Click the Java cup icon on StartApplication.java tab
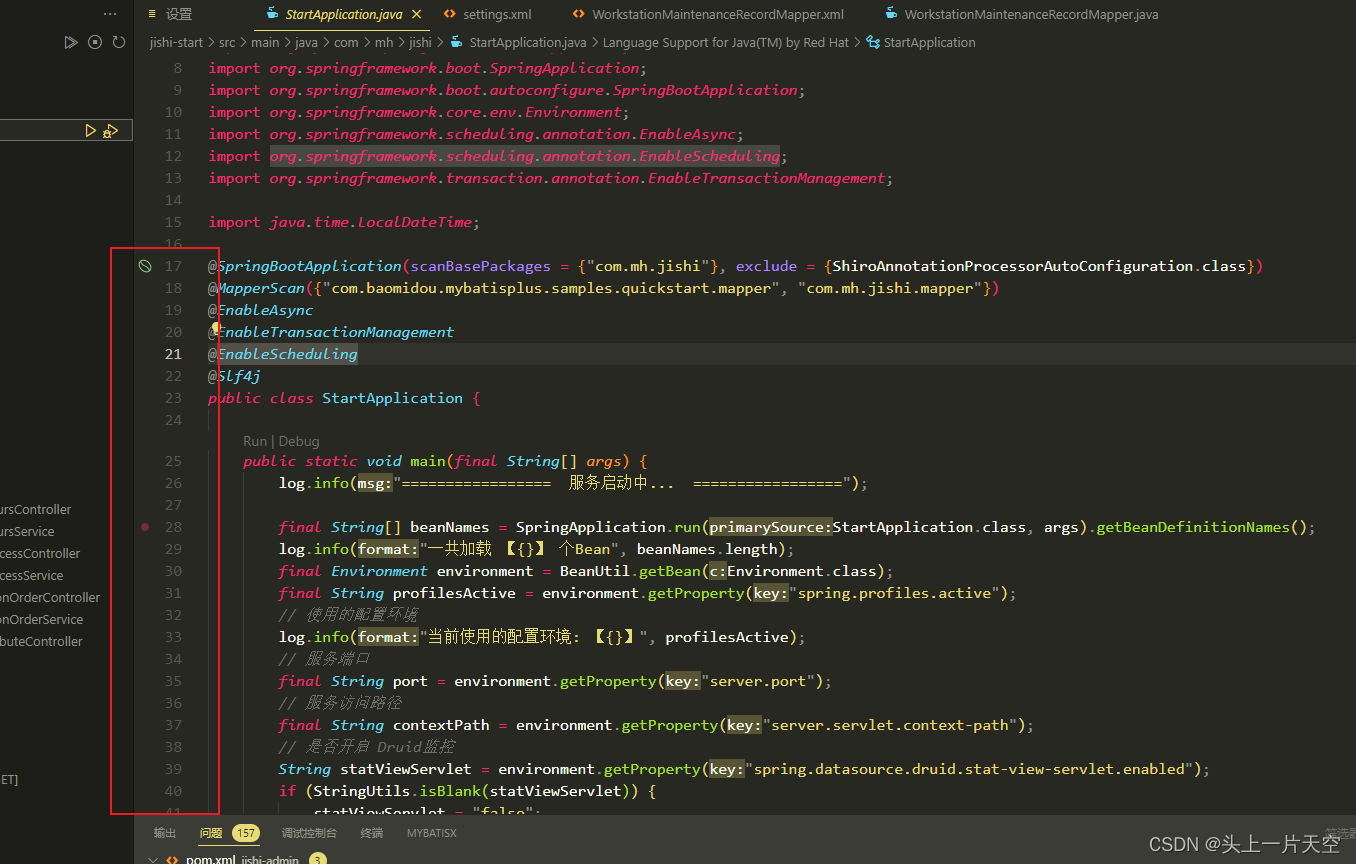 pyautogui.click(x=273, y=15)
